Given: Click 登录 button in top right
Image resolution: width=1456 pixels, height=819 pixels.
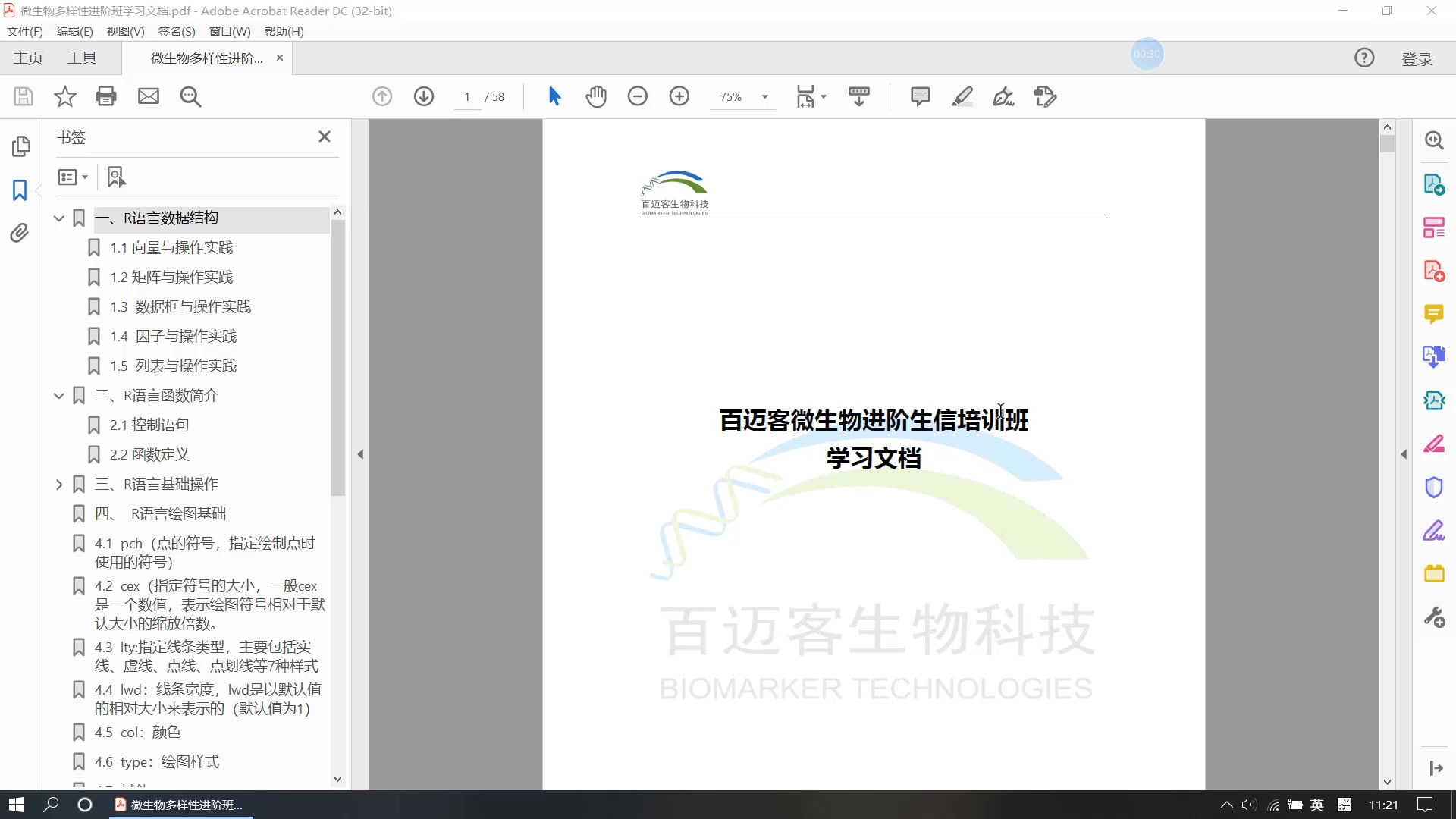Looking at the screenshot, I should tap(1418, 57).
